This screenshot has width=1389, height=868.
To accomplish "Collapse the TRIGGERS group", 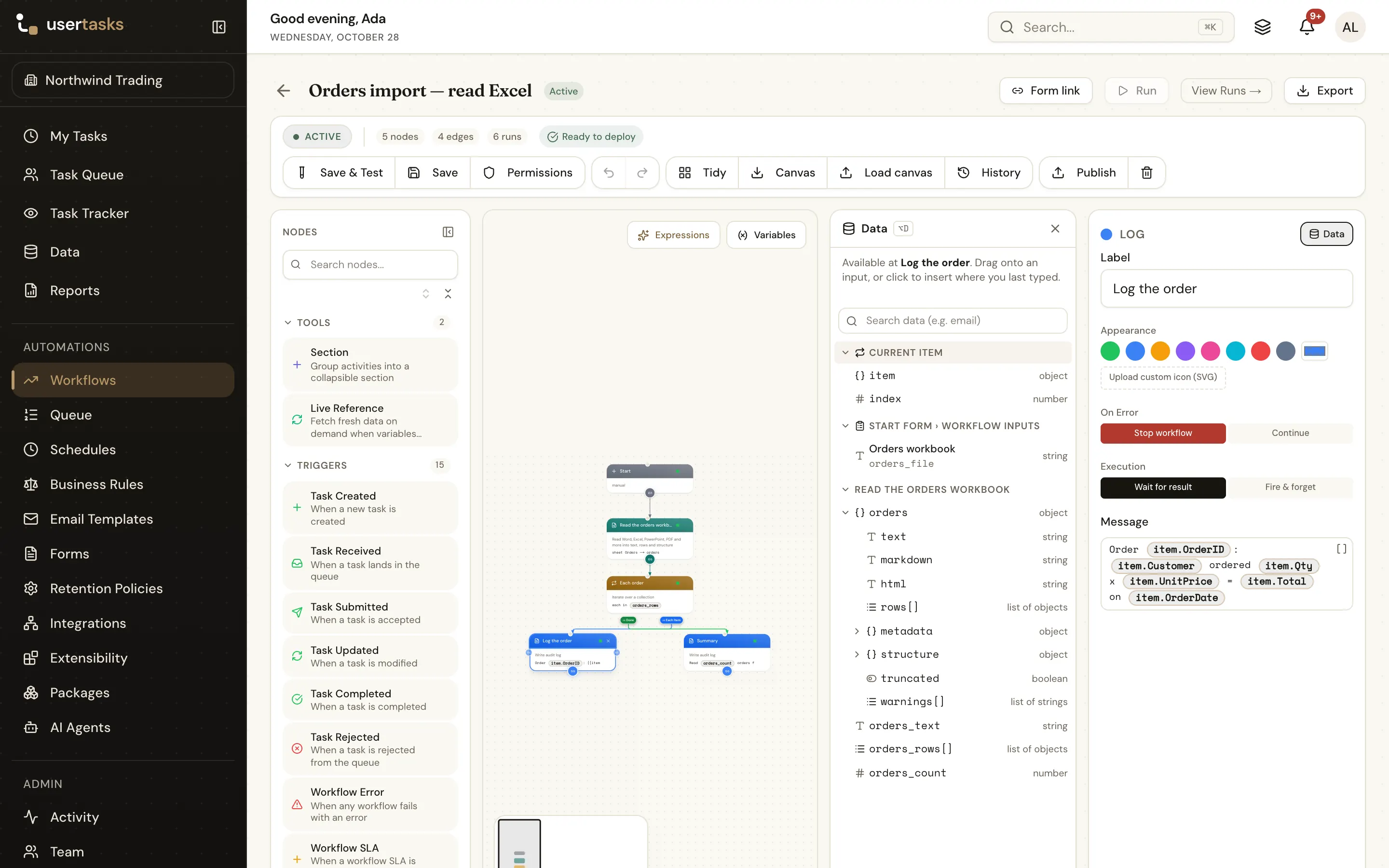I will click(x=287, y=465).
